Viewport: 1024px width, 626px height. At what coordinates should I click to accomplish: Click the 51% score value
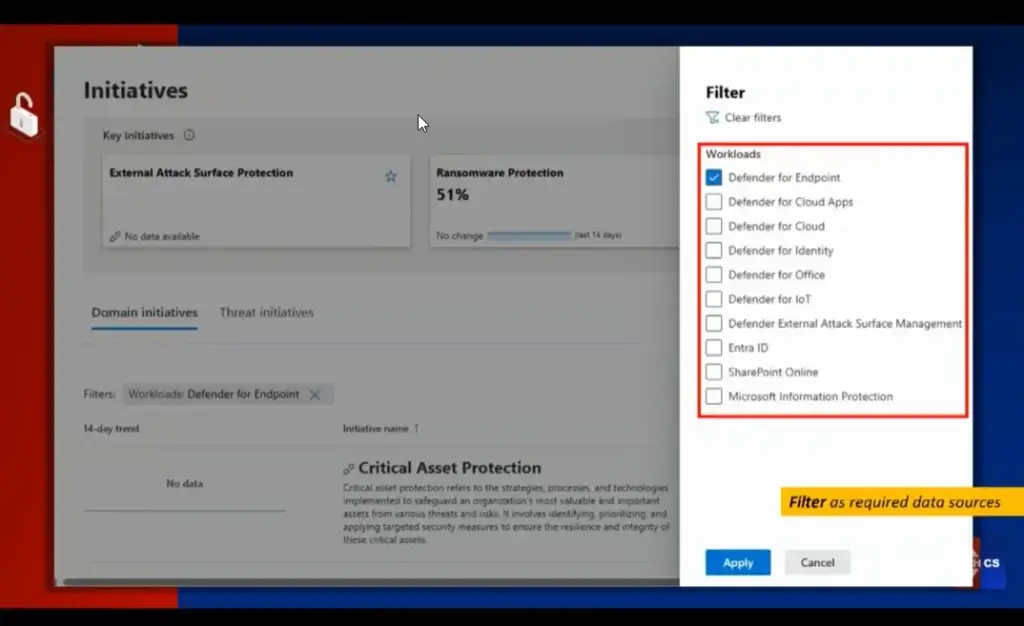tap(453, 195)
